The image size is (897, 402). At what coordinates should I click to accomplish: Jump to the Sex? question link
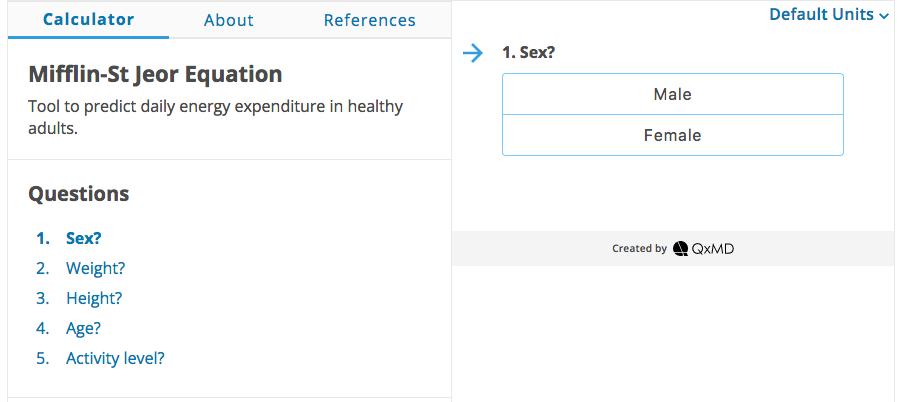click(x=84, y=238)
